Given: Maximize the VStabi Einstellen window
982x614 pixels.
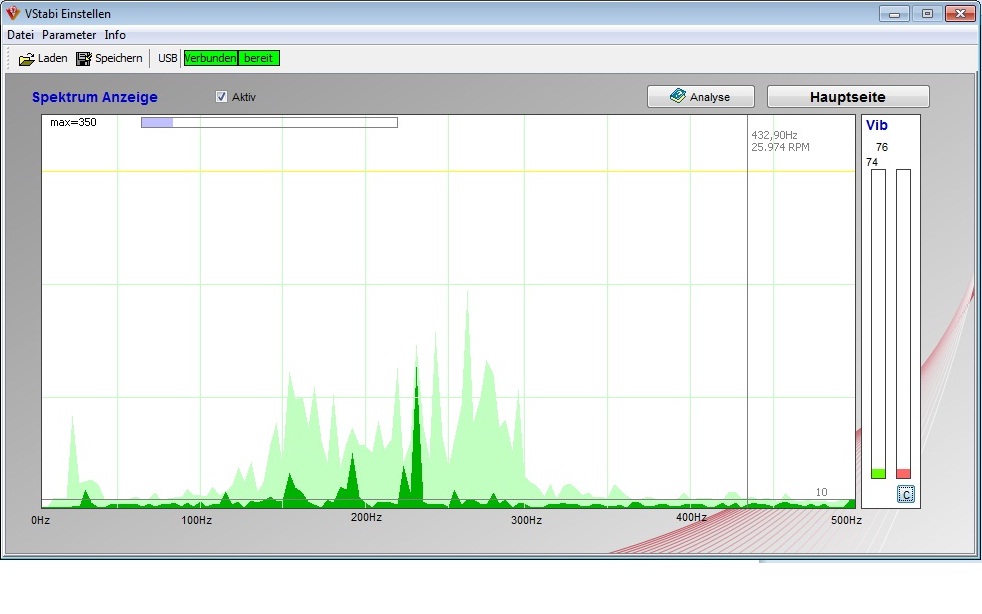Looking at the screenshot, I should click(927, 14).
